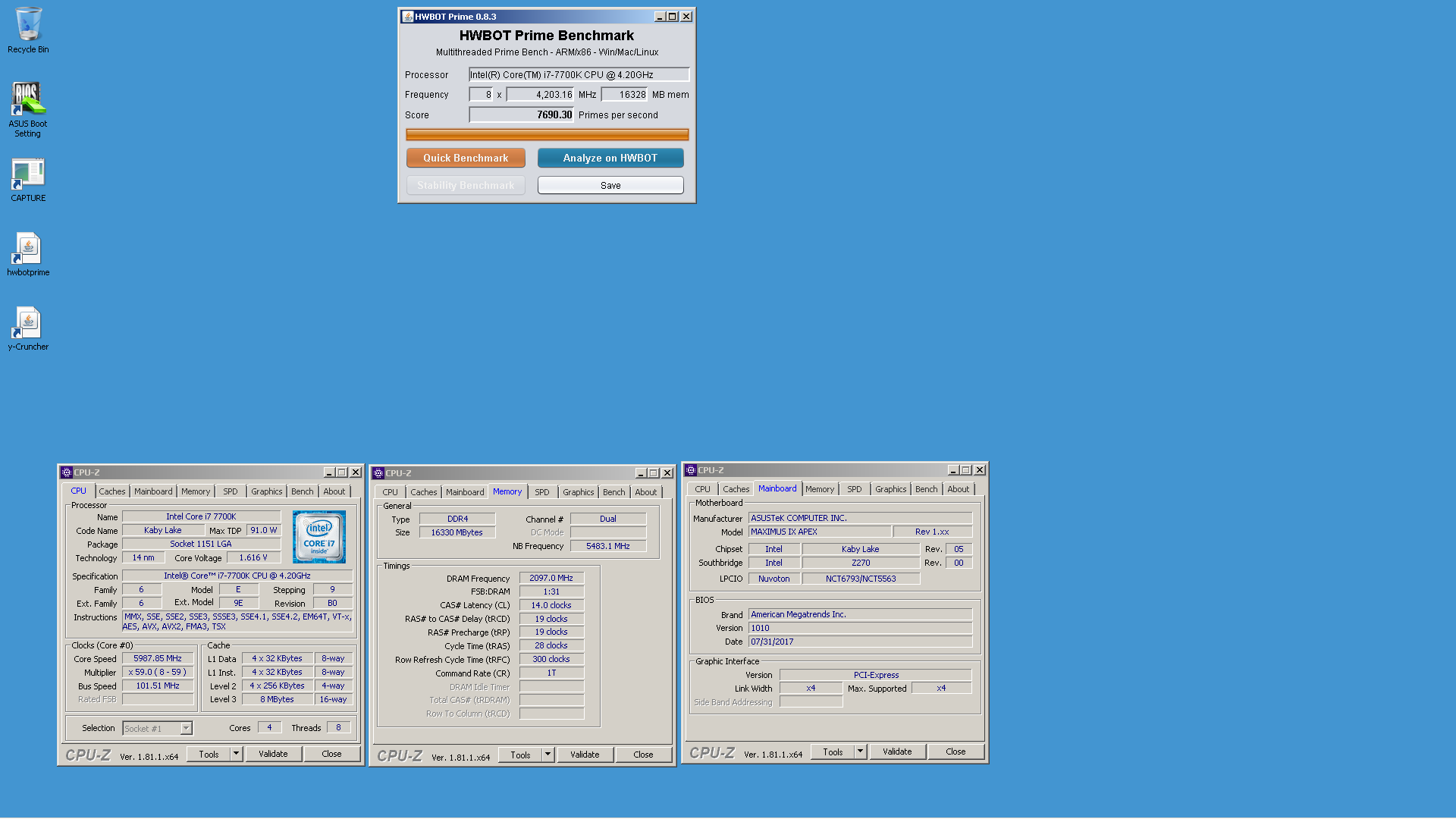This screenshot has height=819, width=1456.
Task: Click the Mainboard CPU-Z window title icon
Action: point(691,470)
